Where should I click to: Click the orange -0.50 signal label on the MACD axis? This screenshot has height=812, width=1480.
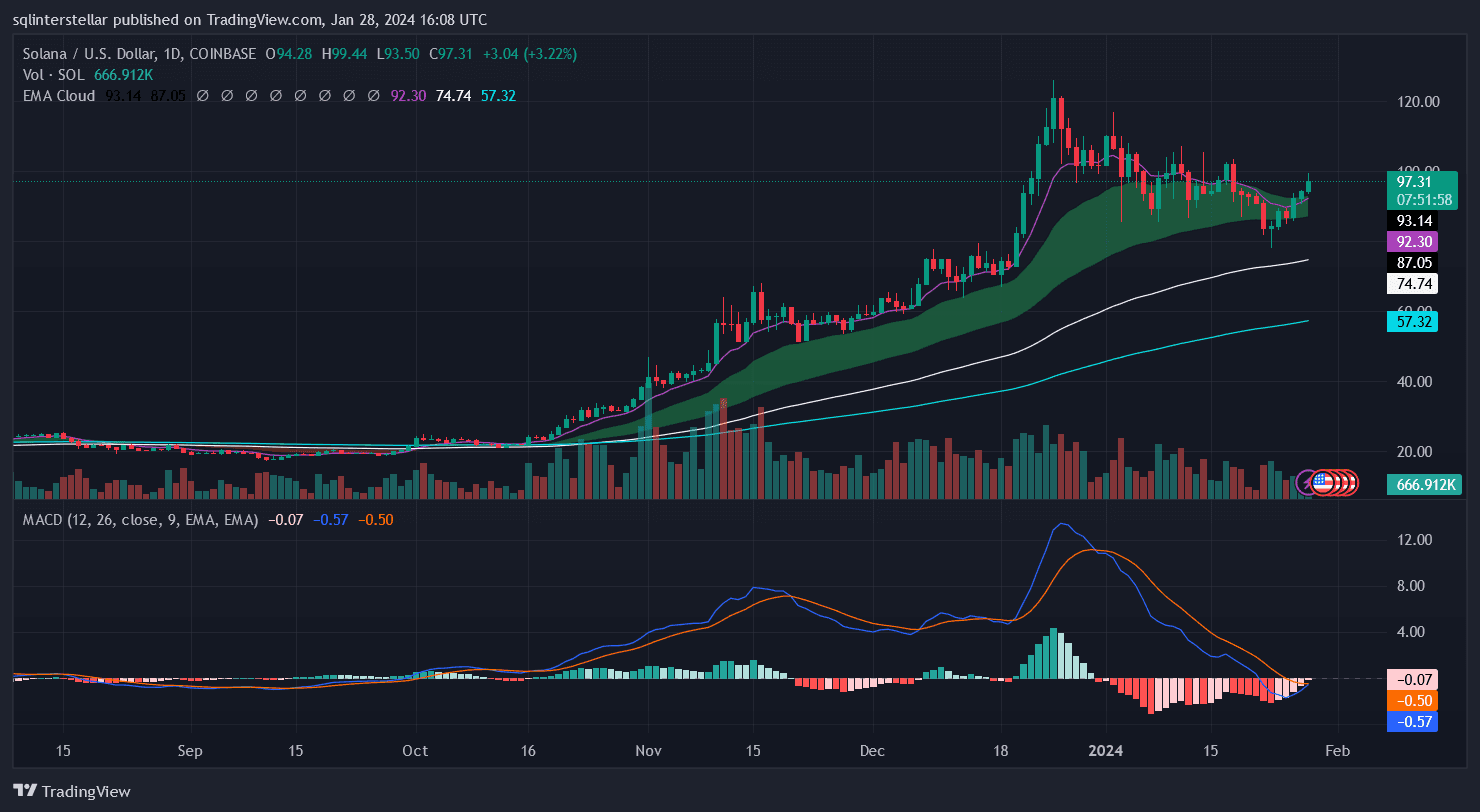(1412, 701)
